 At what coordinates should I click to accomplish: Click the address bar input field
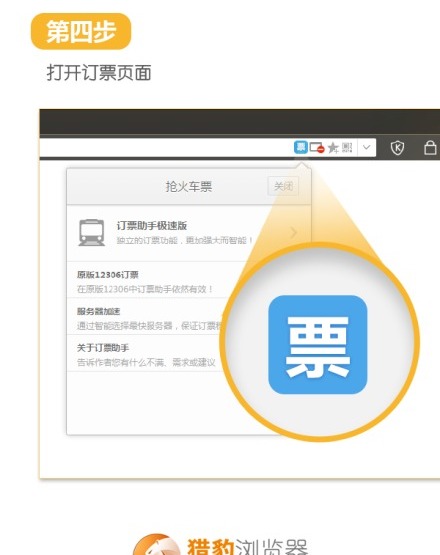point(166,147)
